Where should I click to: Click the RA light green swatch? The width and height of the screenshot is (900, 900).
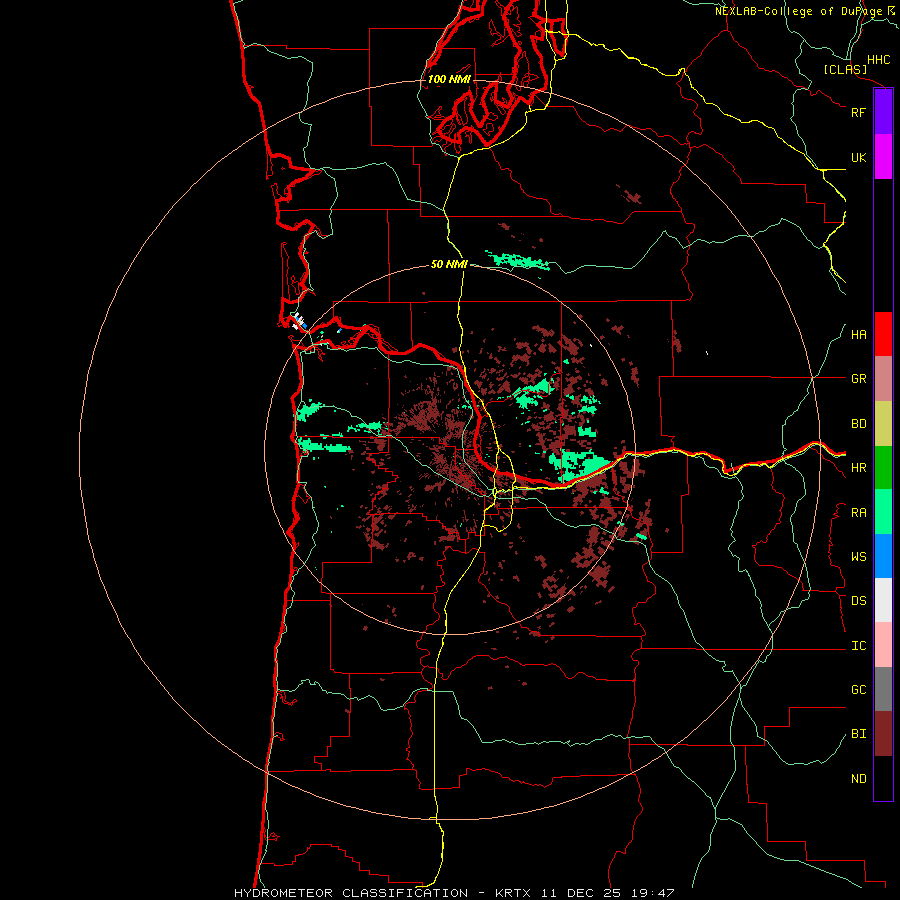[883, 512]
